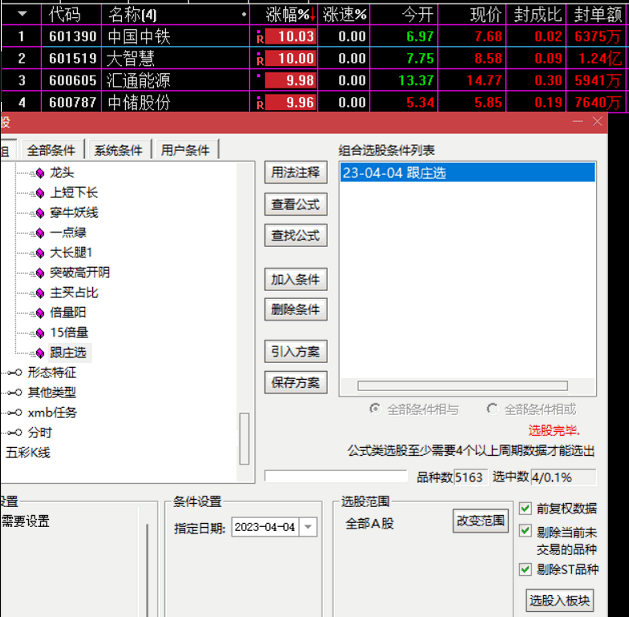Select the 601519 大智慧 stock row

(314, 59)
